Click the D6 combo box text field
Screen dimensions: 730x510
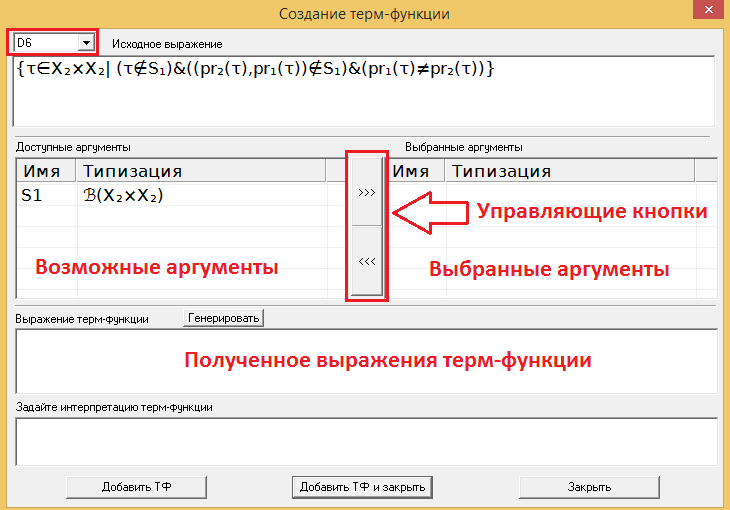(45, 43)
